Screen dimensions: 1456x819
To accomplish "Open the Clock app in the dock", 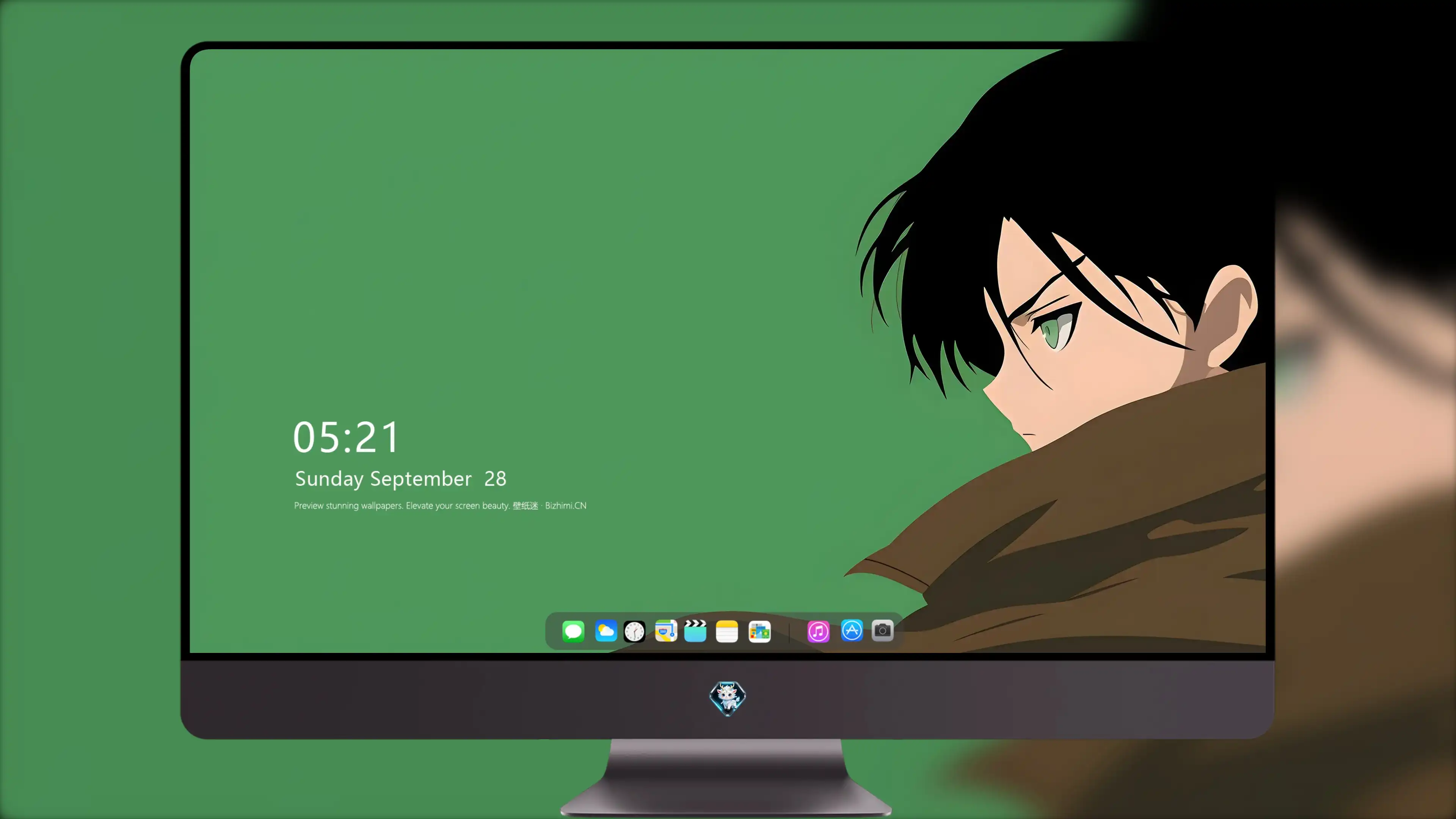I will 634,631.
